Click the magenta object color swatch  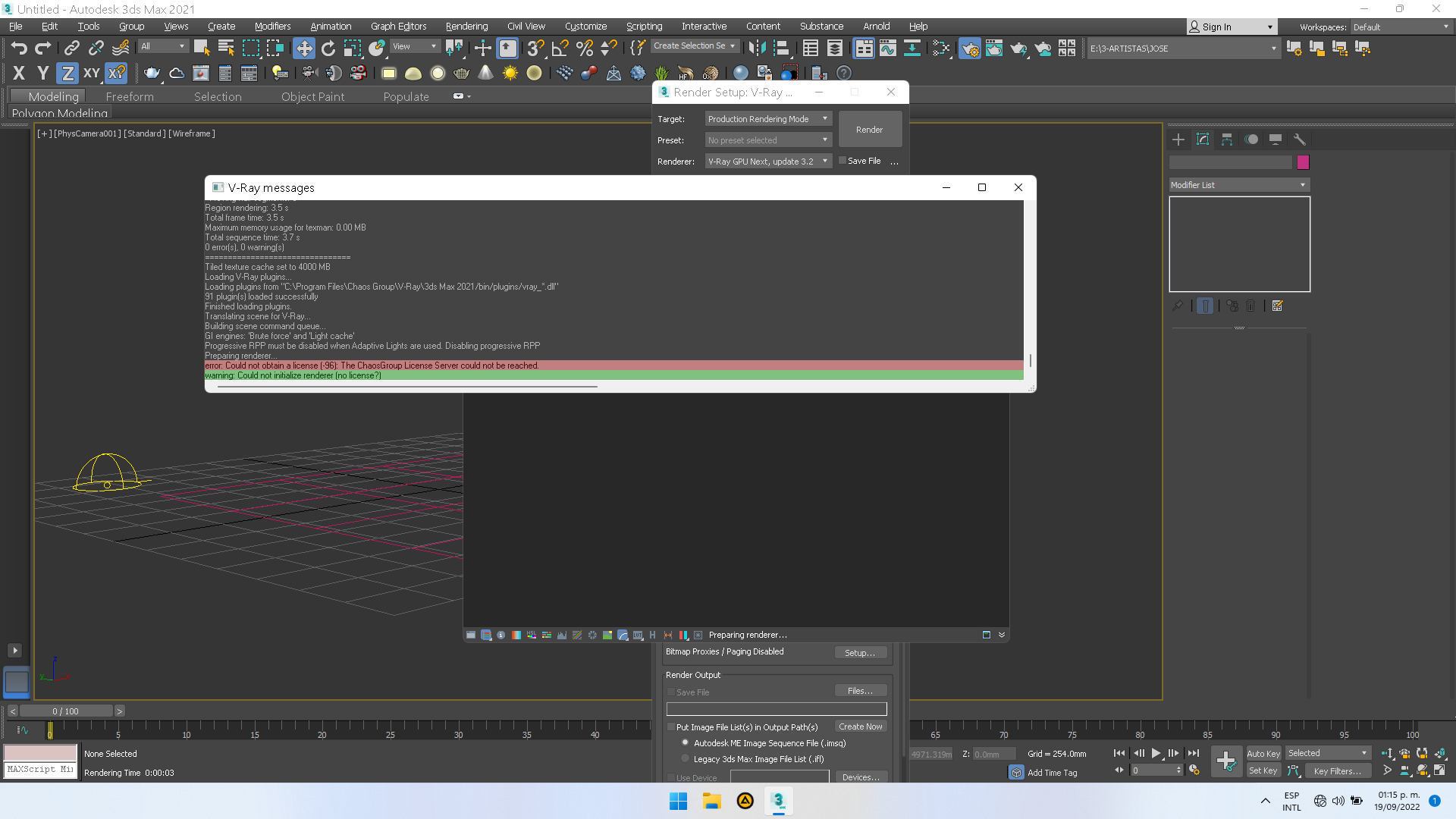(x=1303, y=162)
